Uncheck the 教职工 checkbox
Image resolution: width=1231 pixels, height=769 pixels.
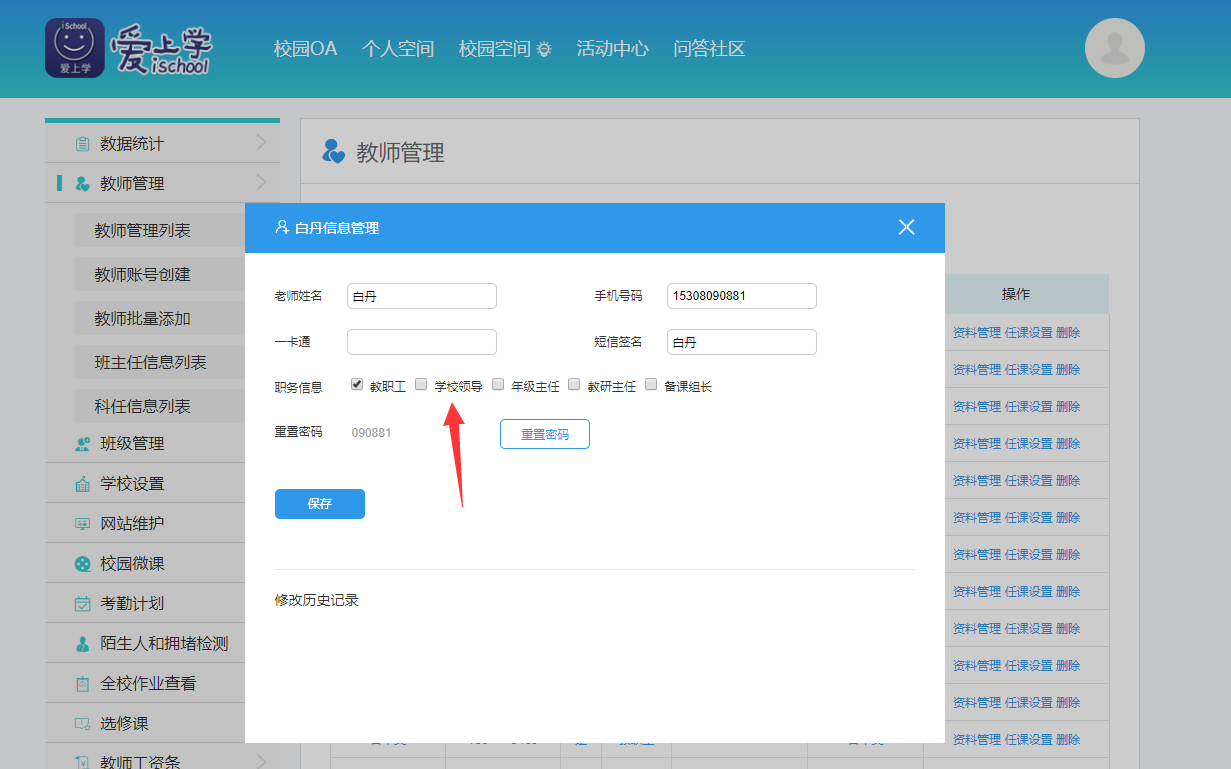[357, 384]
